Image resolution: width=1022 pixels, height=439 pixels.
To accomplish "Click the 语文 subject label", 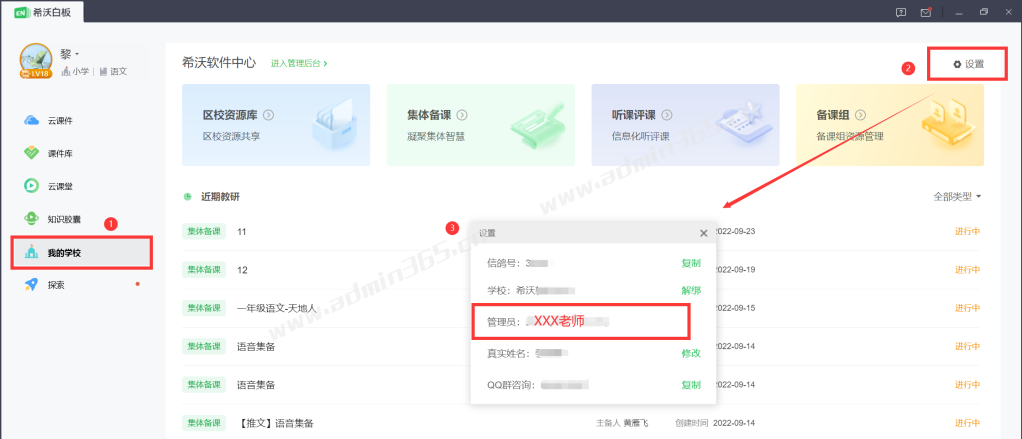I will point(113,72).
